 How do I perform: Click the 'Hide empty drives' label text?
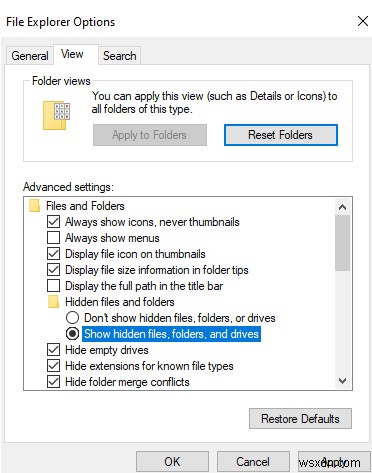[107, 350]
